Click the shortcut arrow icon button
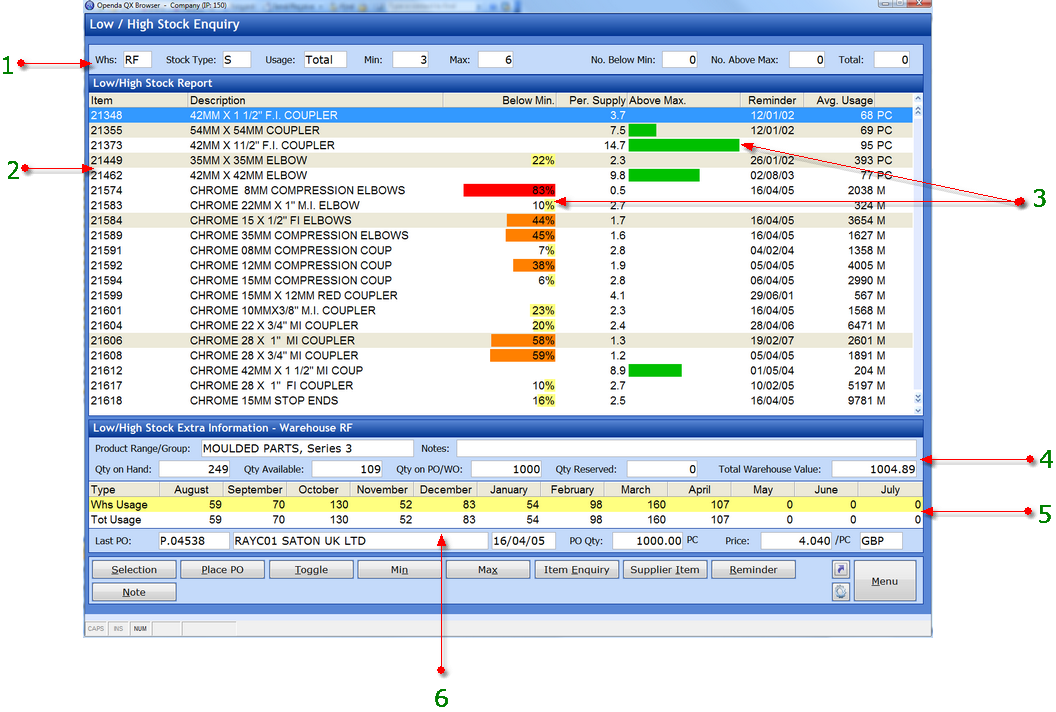The width and height of the screenshot is (1056, 712). [840, 570]
